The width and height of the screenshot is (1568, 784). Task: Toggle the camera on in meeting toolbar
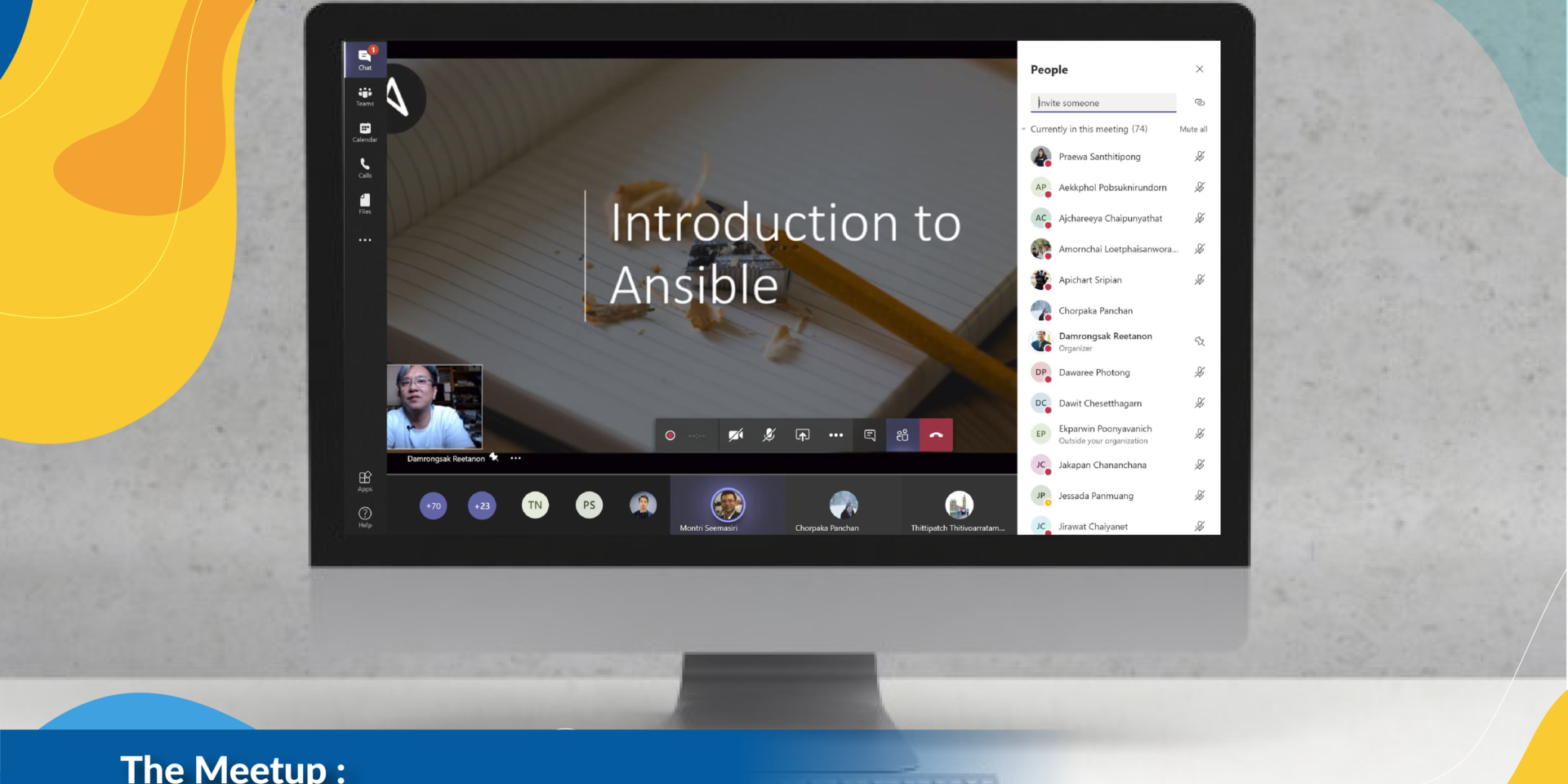coord(736,435)
